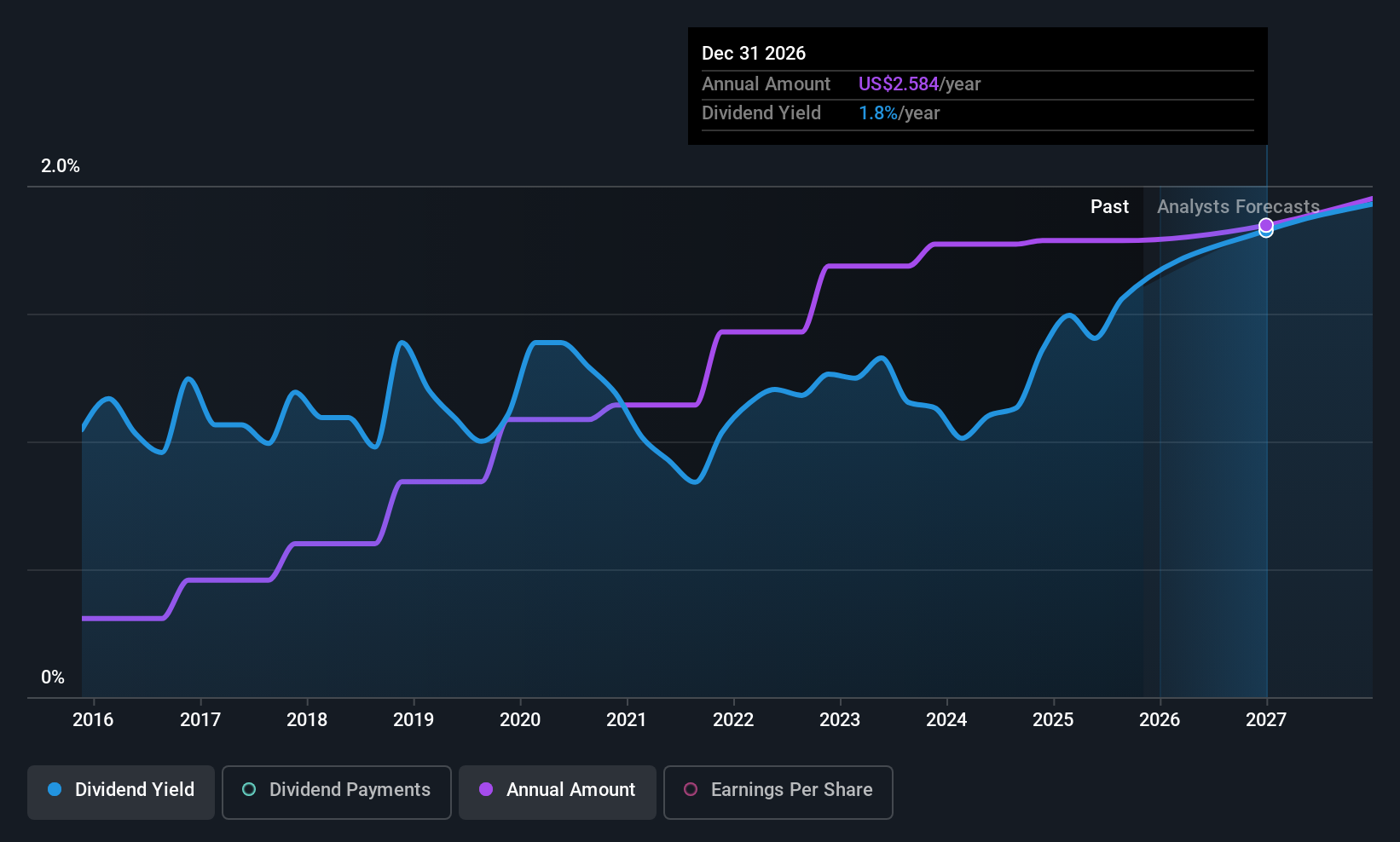Click the 2025 x-axis label
This screenshot has height=842, width=1400.
coord(1053,719)
